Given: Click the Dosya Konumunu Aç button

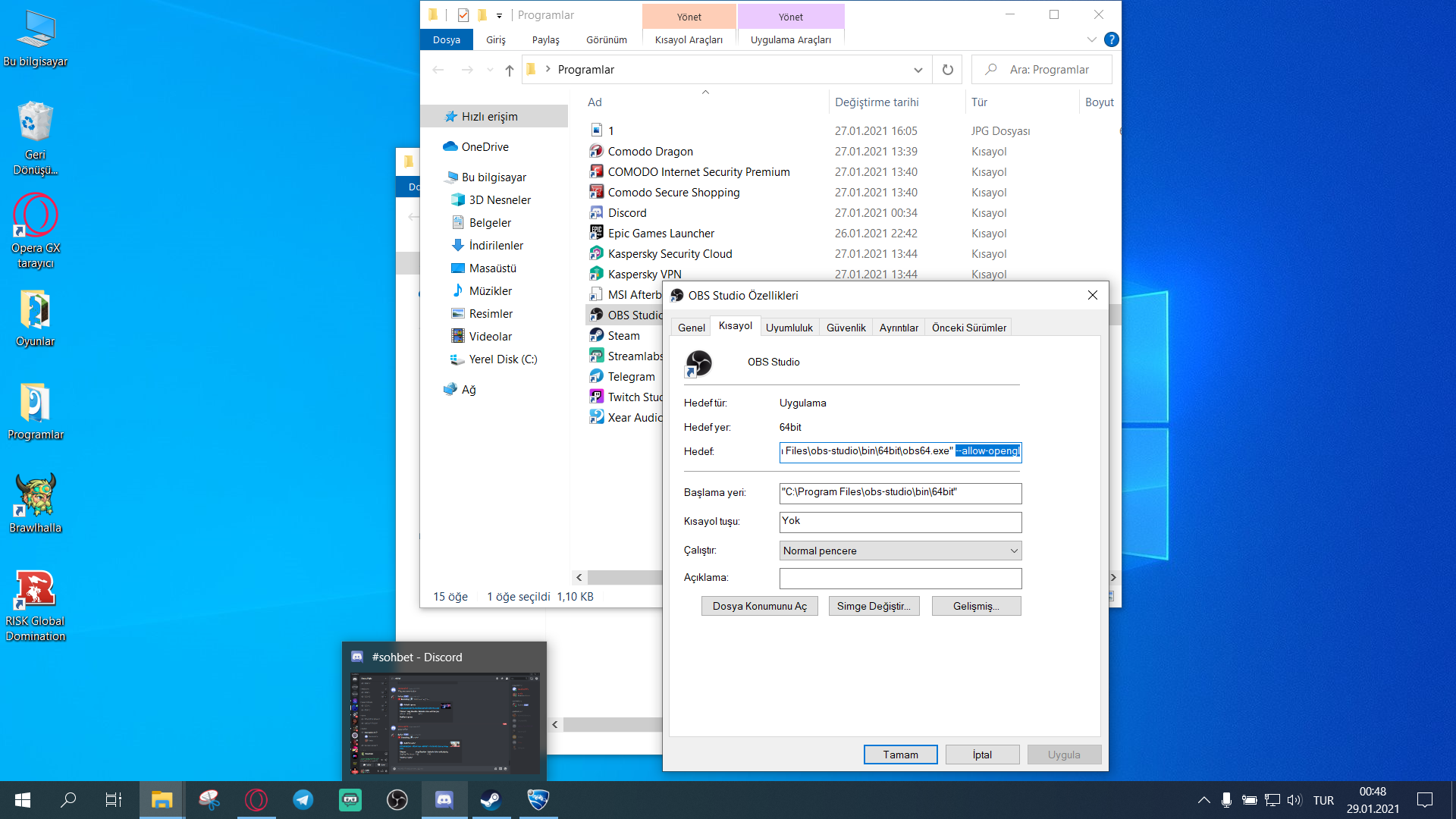Looking at the screenshot, I should (759, 606).
